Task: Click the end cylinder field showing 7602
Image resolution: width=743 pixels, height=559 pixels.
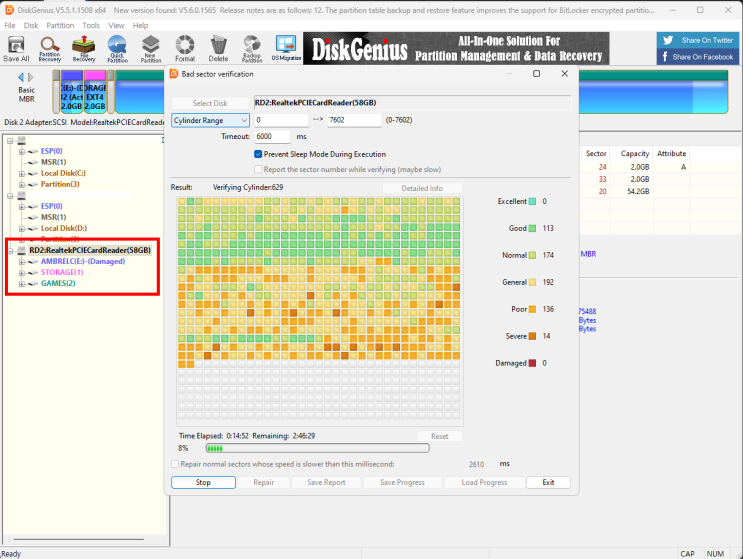Action: 354,120
